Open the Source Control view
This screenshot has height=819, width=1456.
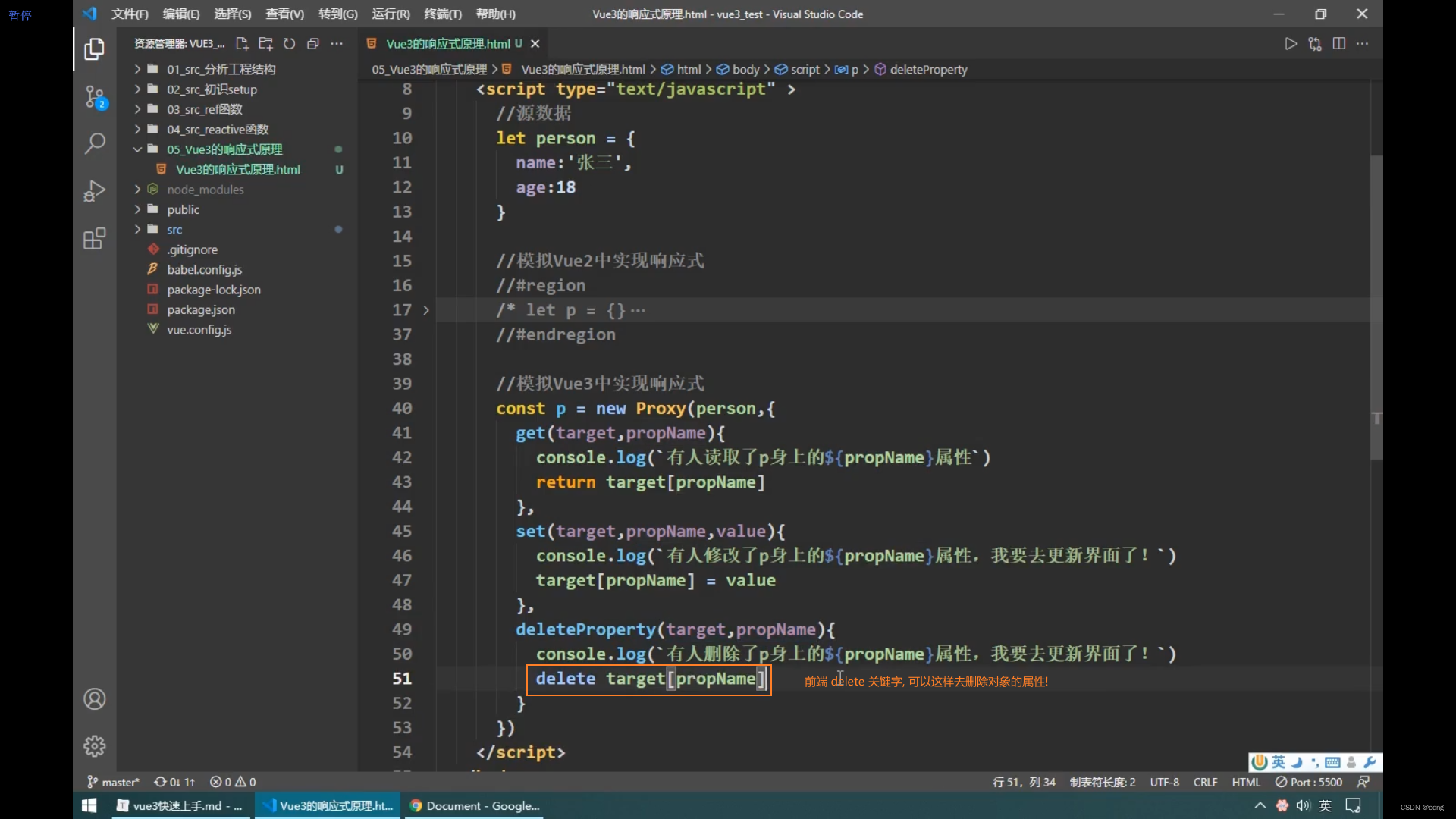pos(94,97)
